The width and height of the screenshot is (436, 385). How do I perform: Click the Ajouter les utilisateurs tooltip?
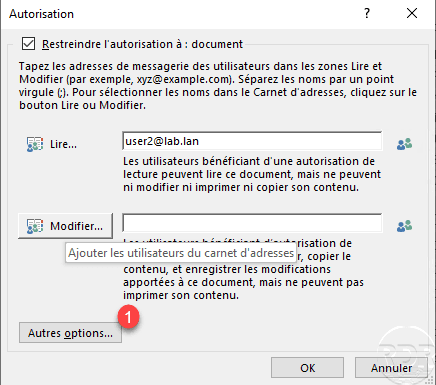(181, 253)
